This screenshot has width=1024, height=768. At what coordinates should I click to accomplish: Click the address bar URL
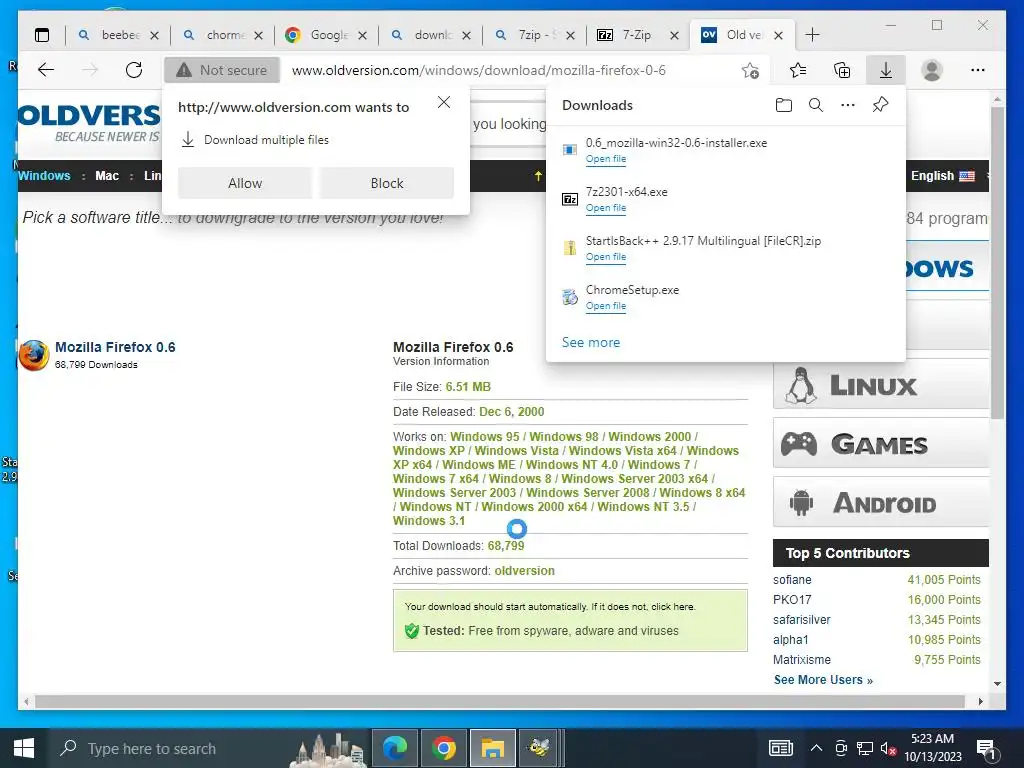tap(479, 70)
